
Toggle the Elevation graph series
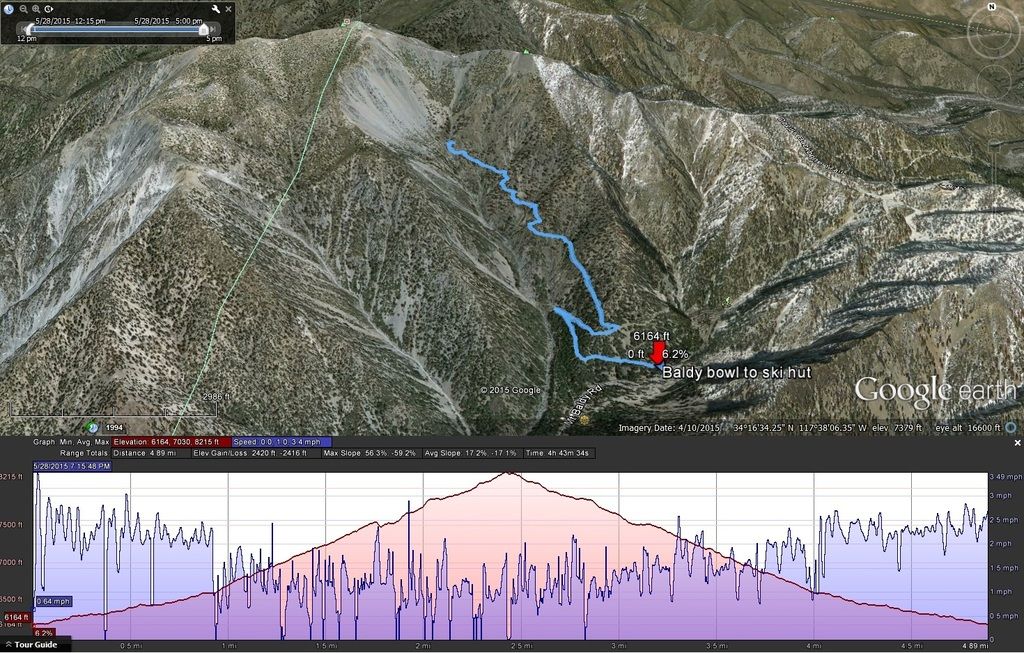click(171, 442)
